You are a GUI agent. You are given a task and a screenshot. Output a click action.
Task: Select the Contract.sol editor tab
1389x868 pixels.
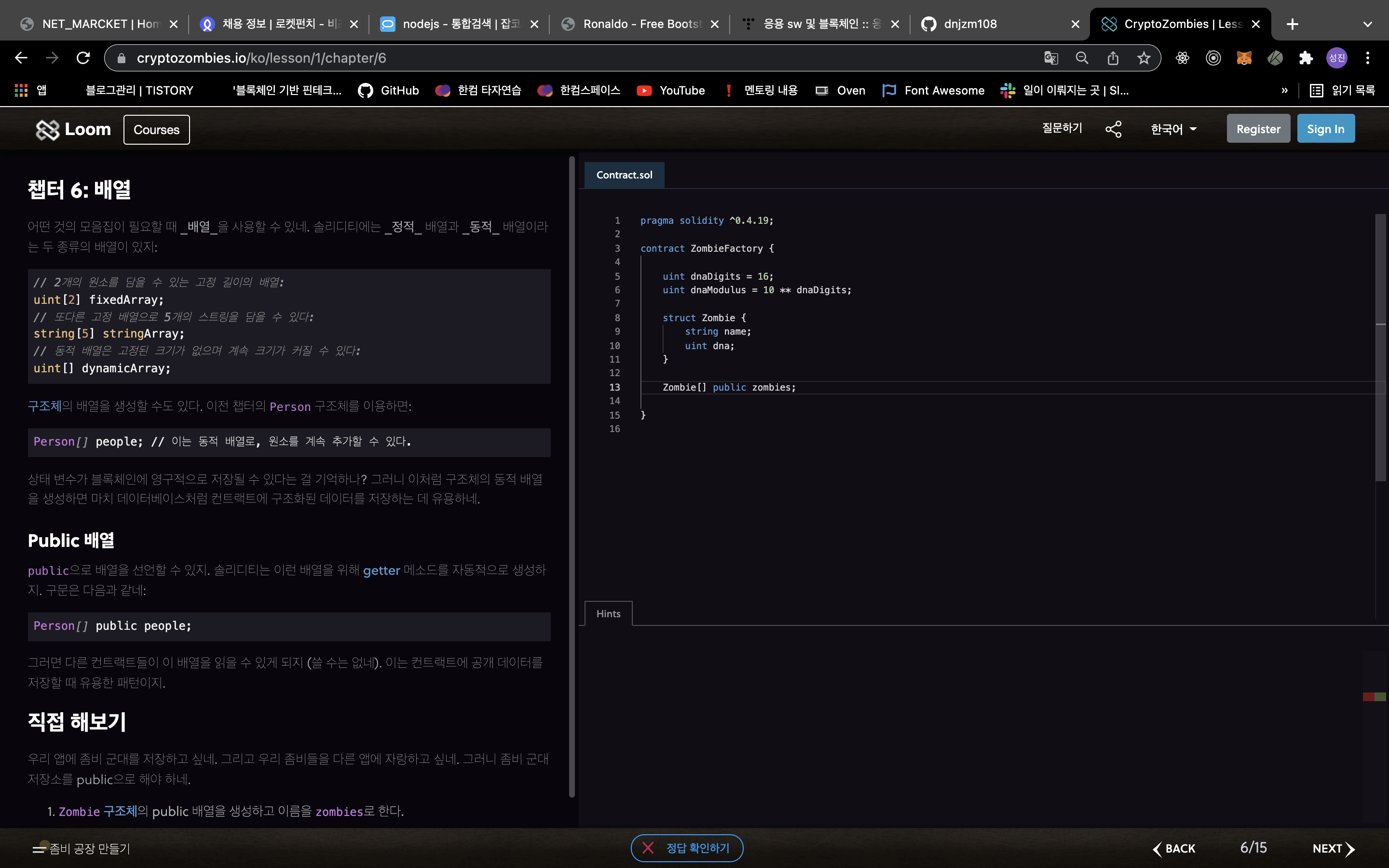pyautogui.click(x=624, y=175)
